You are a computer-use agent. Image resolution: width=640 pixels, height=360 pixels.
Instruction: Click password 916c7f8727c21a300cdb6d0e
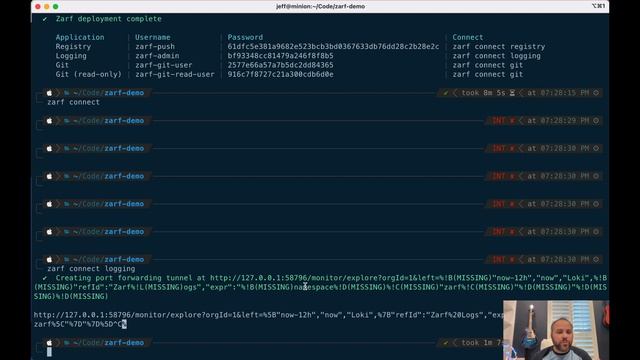[280, 74]
